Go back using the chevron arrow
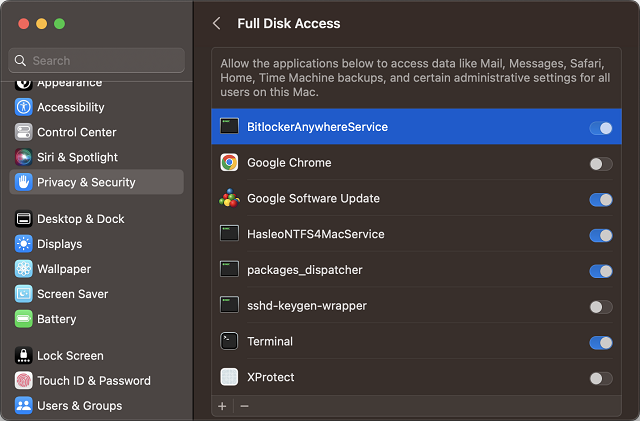The image size is (640, 421). click(x=217, y=23)
